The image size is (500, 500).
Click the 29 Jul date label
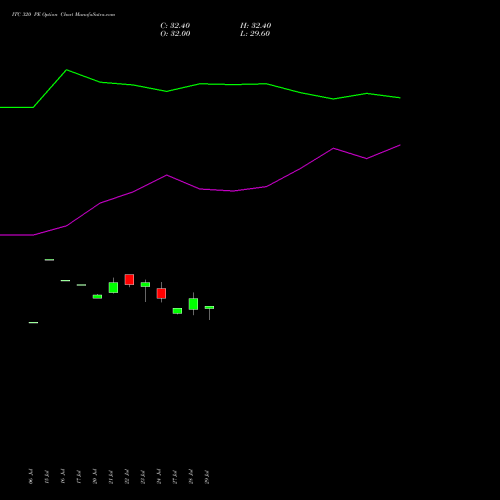point(207,477)
